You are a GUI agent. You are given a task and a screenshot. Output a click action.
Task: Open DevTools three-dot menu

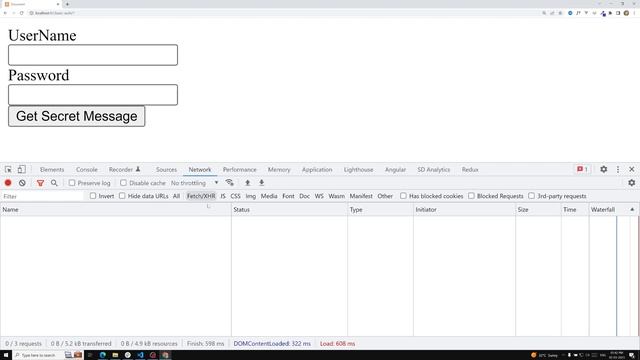click(618, 169)
